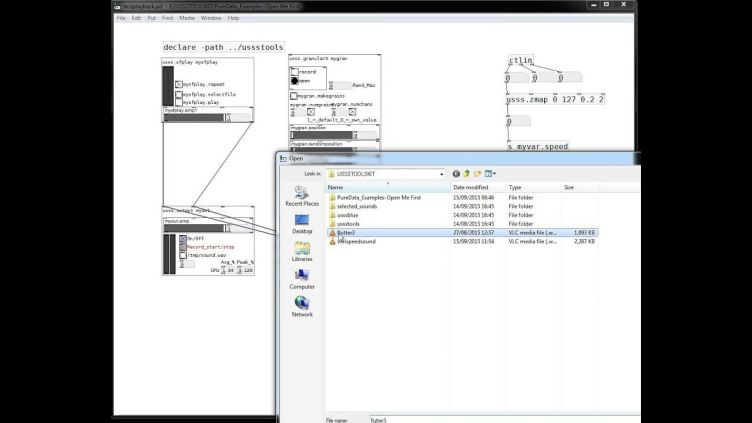This screenshot has width=752, height=423.
Task: Go to Desktop in dialog sidebar
Action: pyautogui.click(x=302, y=224)
